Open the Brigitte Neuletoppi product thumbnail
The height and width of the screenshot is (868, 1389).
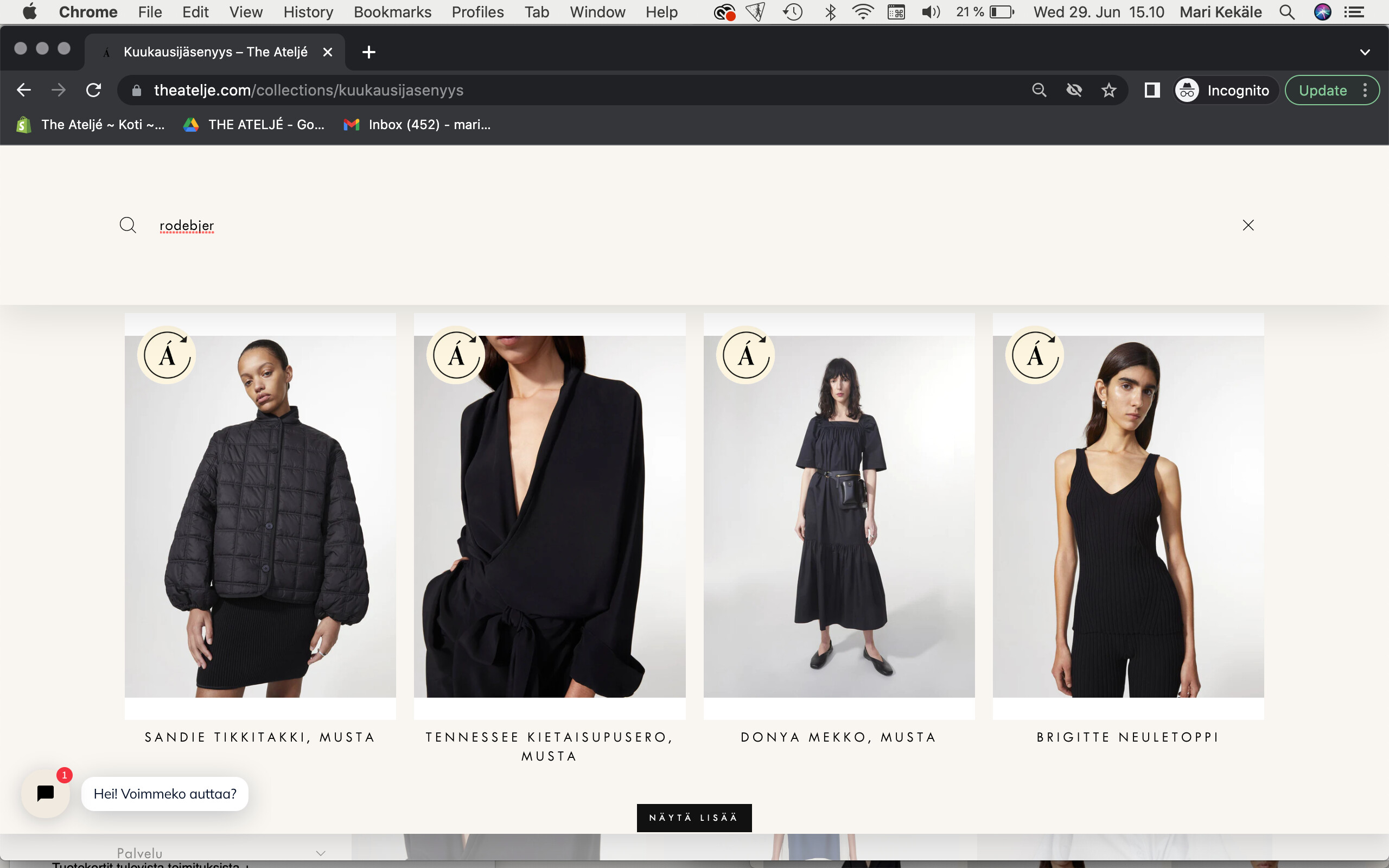[x=1128, y=516]
